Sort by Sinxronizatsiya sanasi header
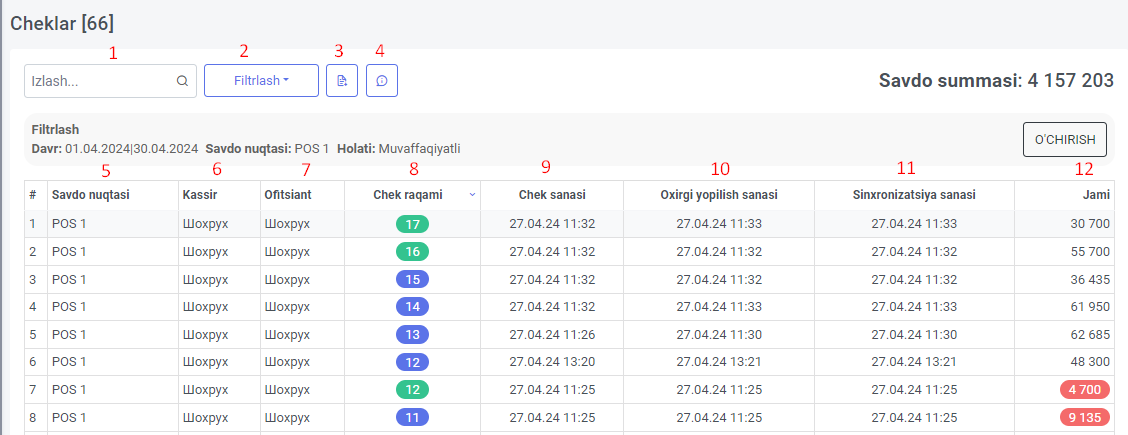Viewport: 1128px width, 435px height. [914, 195]
